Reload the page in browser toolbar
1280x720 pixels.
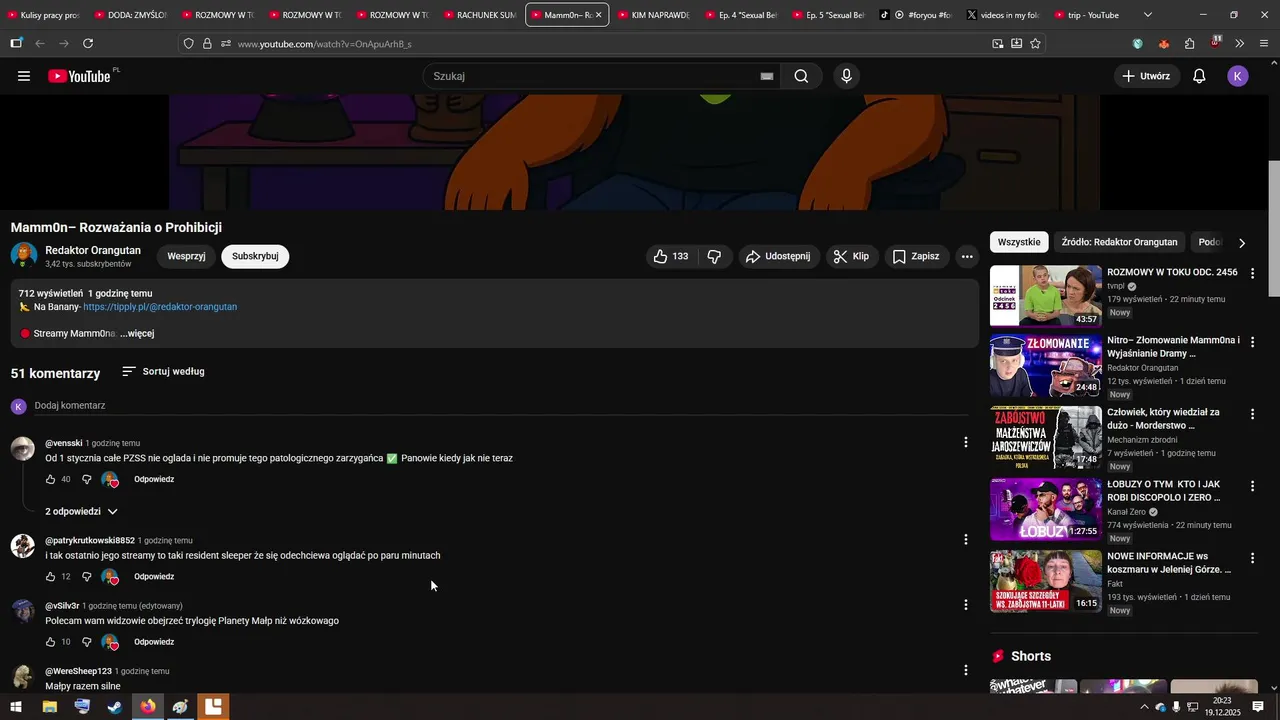[88, 44]
